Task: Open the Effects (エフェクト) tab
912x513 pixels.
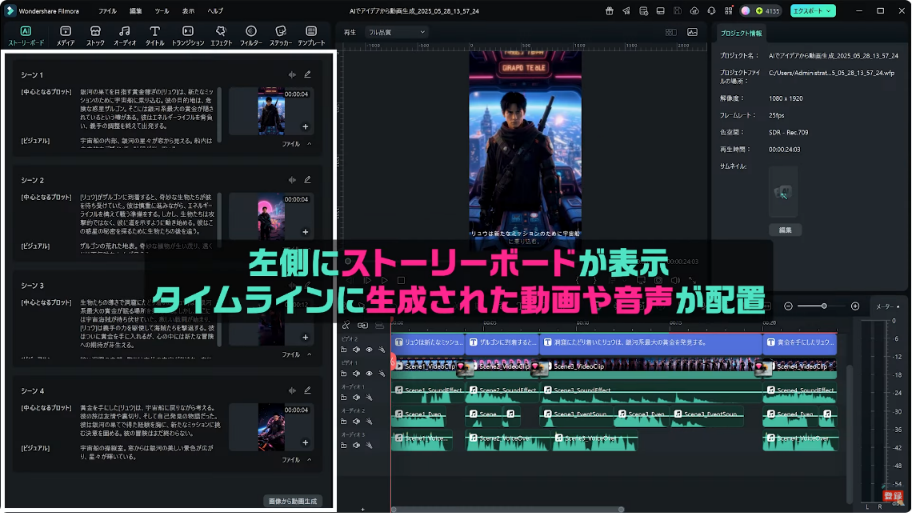Action: click(x=221, y=35)
